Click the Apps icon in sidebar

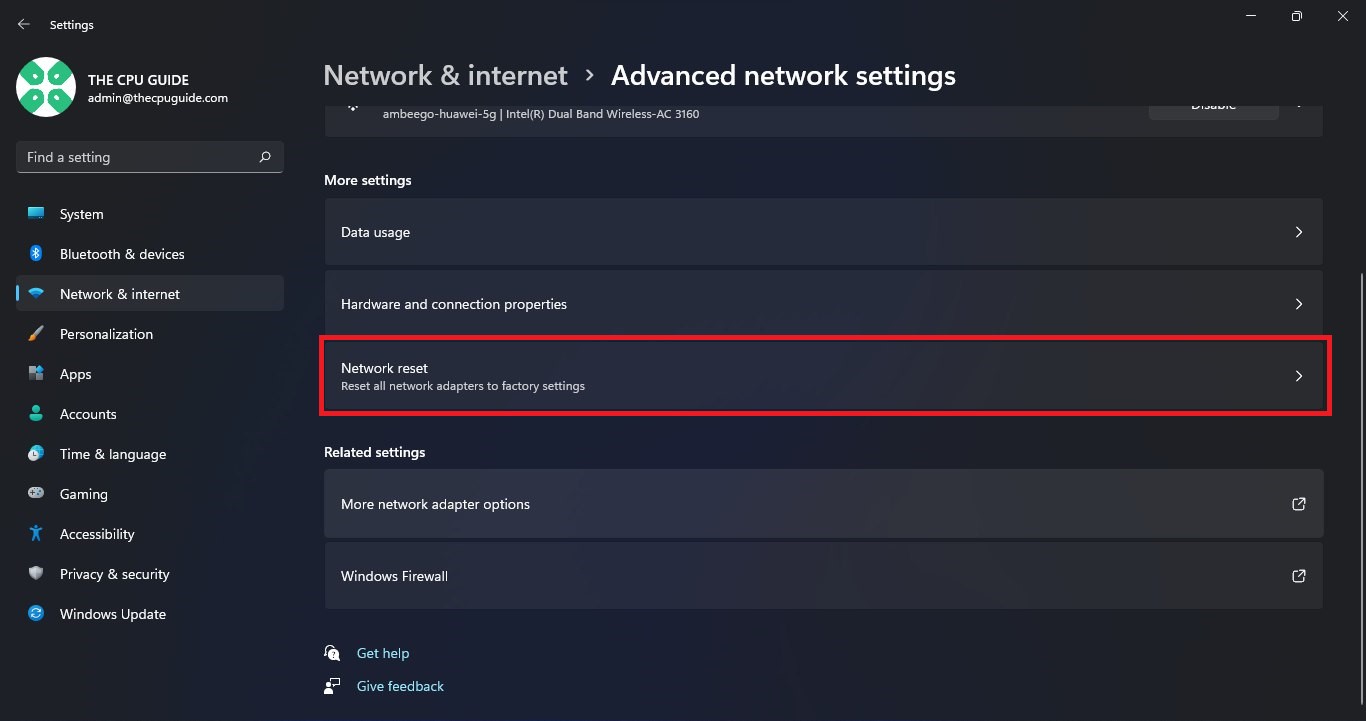coord(36,374)
